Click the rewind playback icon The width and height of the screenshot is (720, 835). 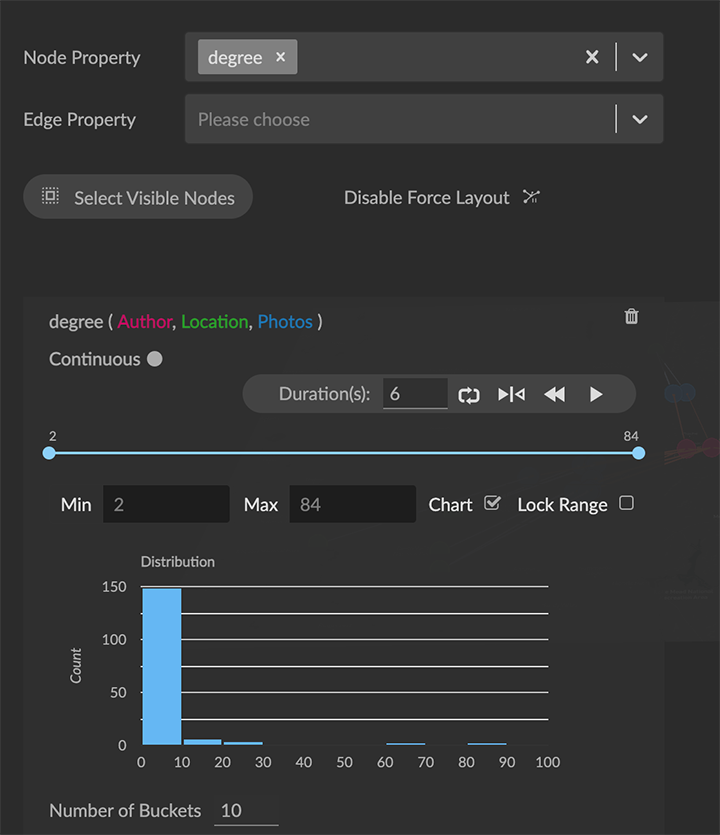[554, 394]
